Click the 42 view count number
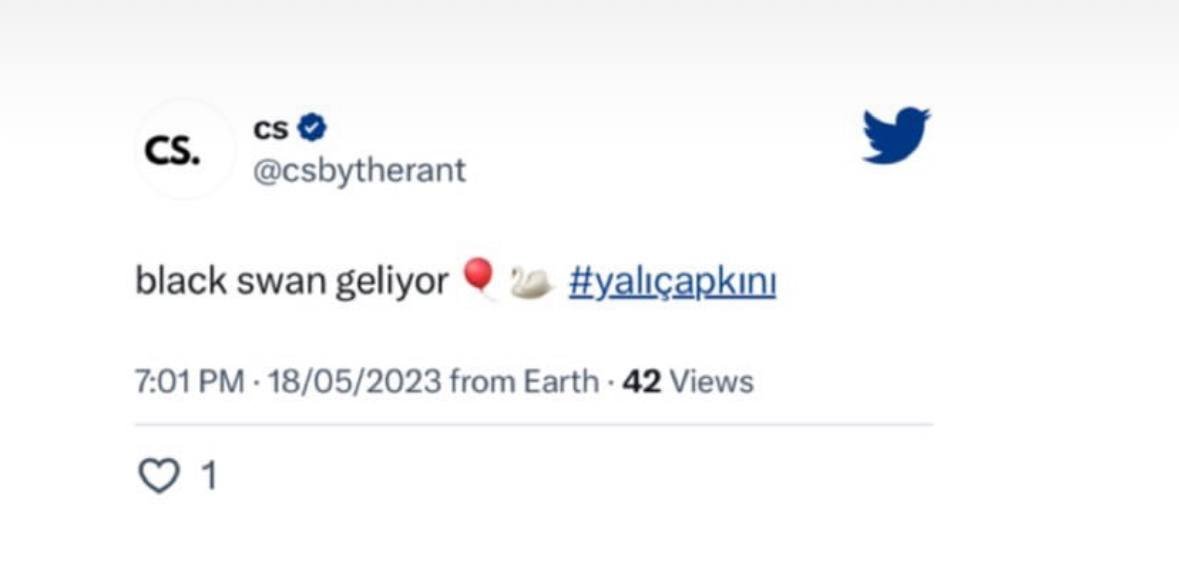Viewport: 1179px width, 587px height. 642,381
